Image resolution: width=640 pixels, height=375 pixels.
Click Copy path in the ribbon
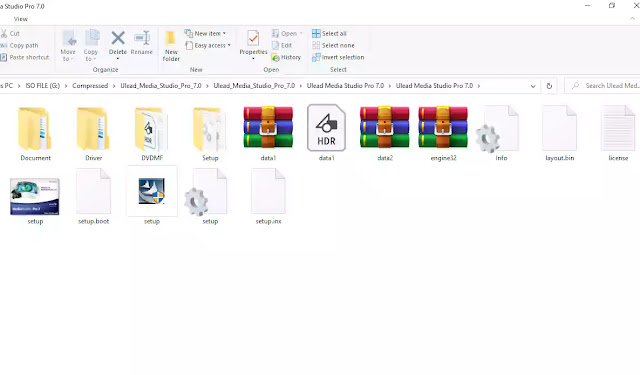click(x=19, y=45)
